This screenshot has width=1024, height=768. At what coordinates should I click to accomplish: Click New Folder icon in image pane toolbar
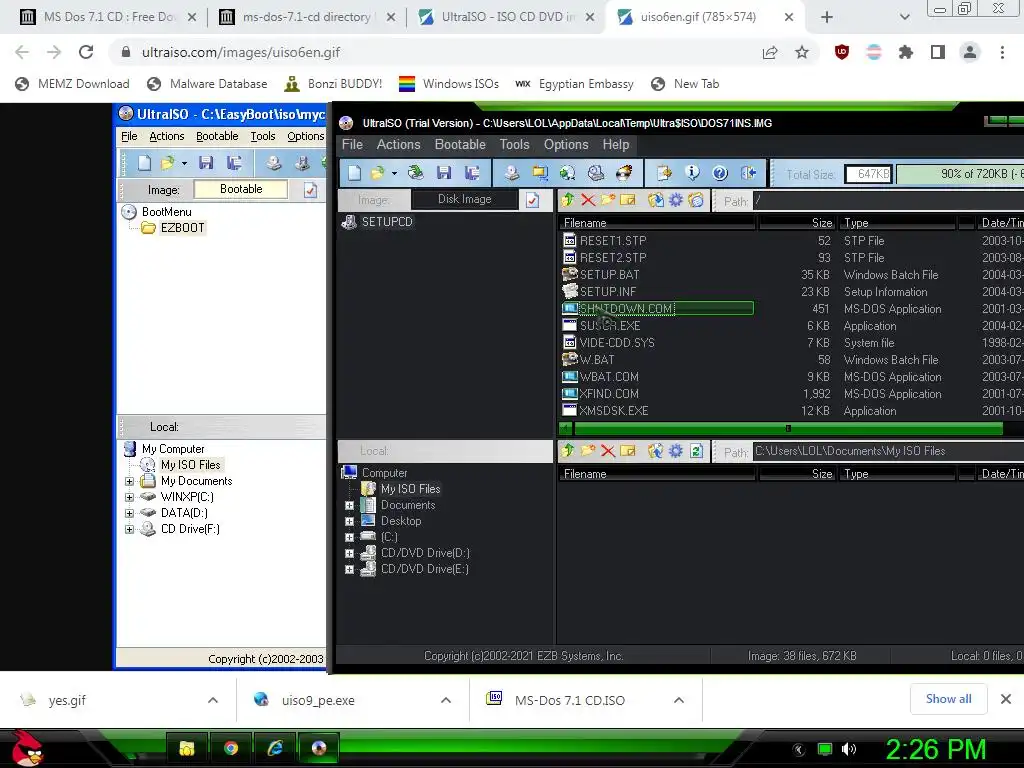coord(608,200)
